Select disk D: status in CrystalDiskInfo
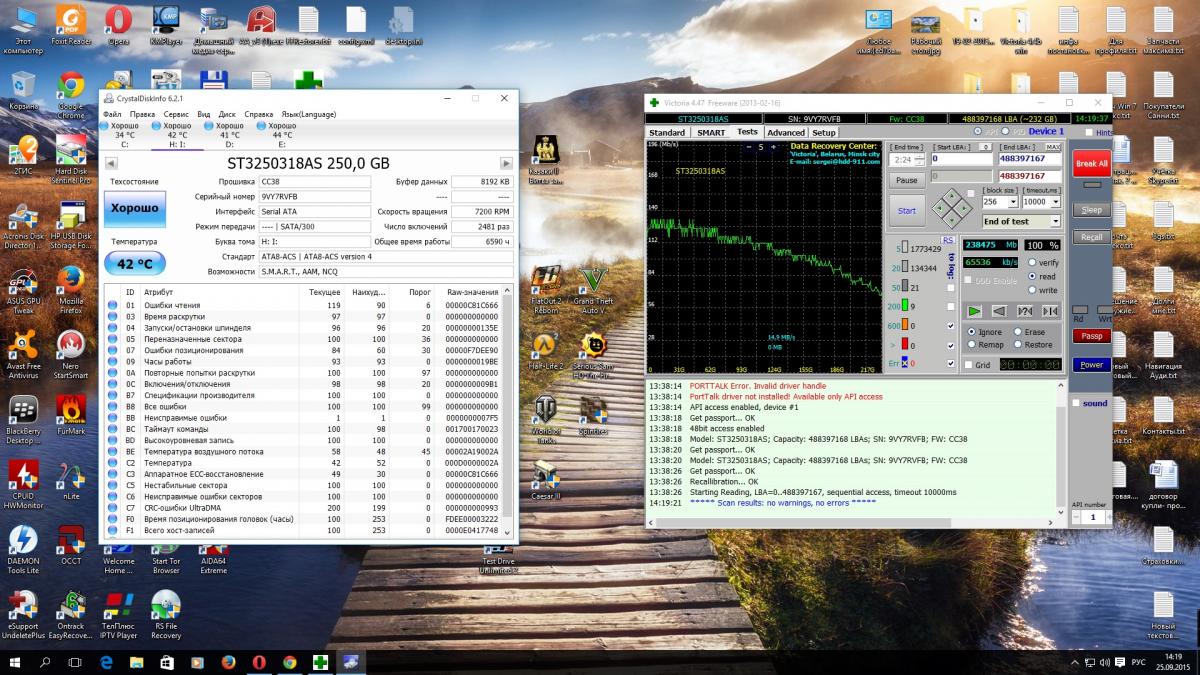This screenshot has width=1200, height=675. [x=230, y=135]
